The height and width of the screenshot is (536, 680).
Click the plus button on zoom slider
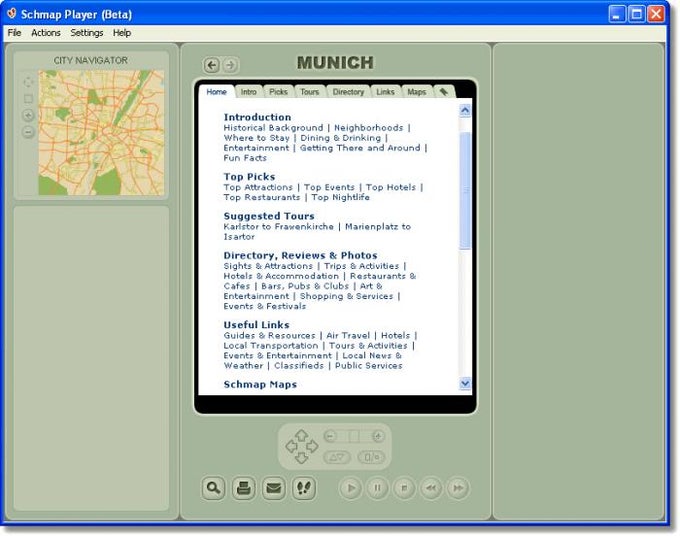(378, 436)
